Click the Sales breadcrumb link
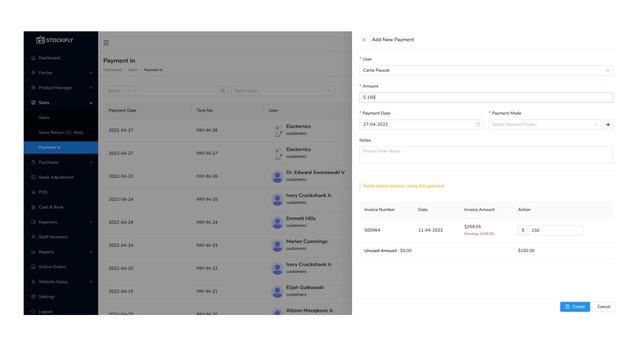The image size is (640, 360). pos(133,70)
